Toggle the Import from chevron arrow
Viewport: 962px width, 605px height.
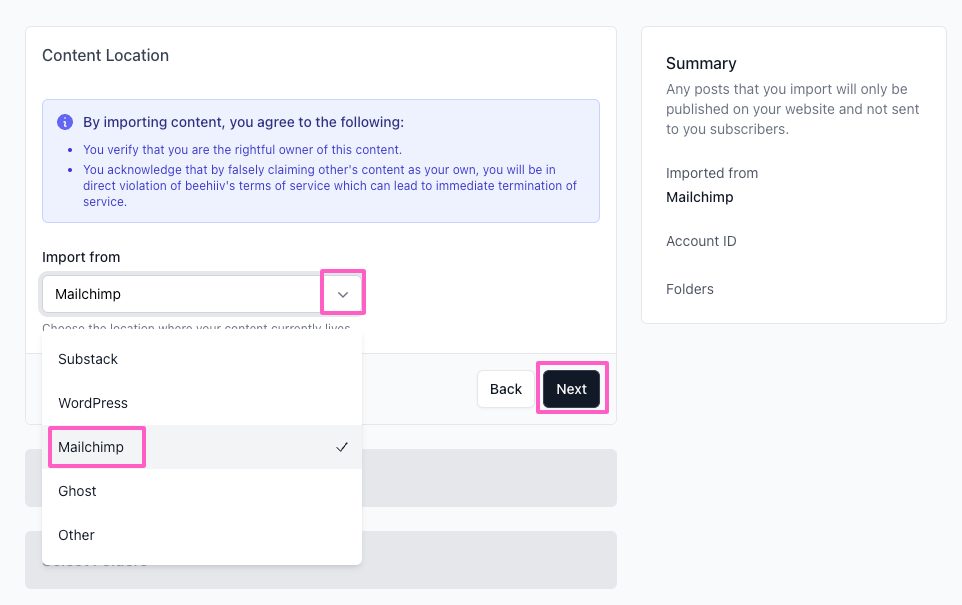point(343,295)
